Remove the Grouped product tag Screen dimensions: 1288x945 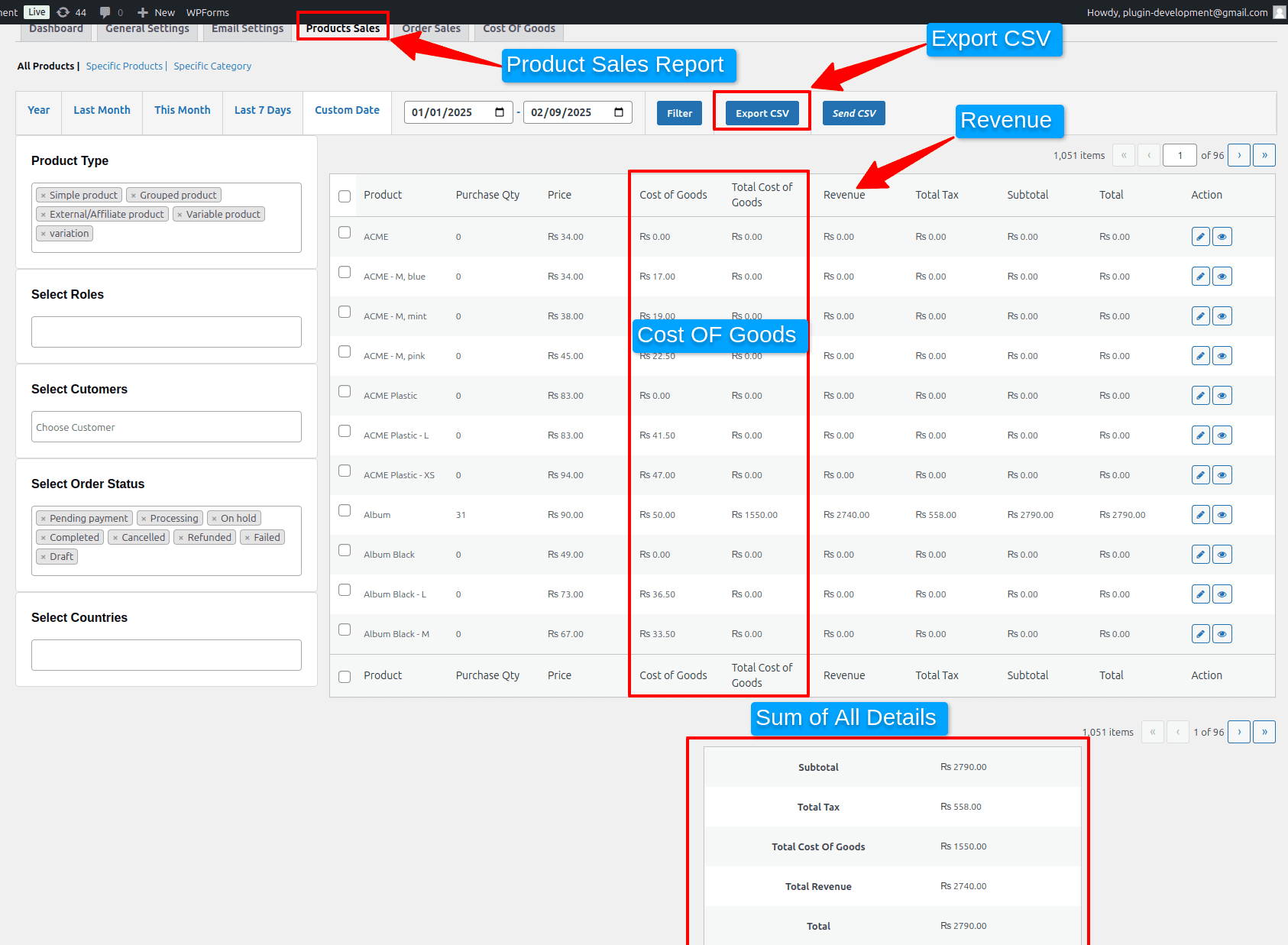(x=134, y=196)
